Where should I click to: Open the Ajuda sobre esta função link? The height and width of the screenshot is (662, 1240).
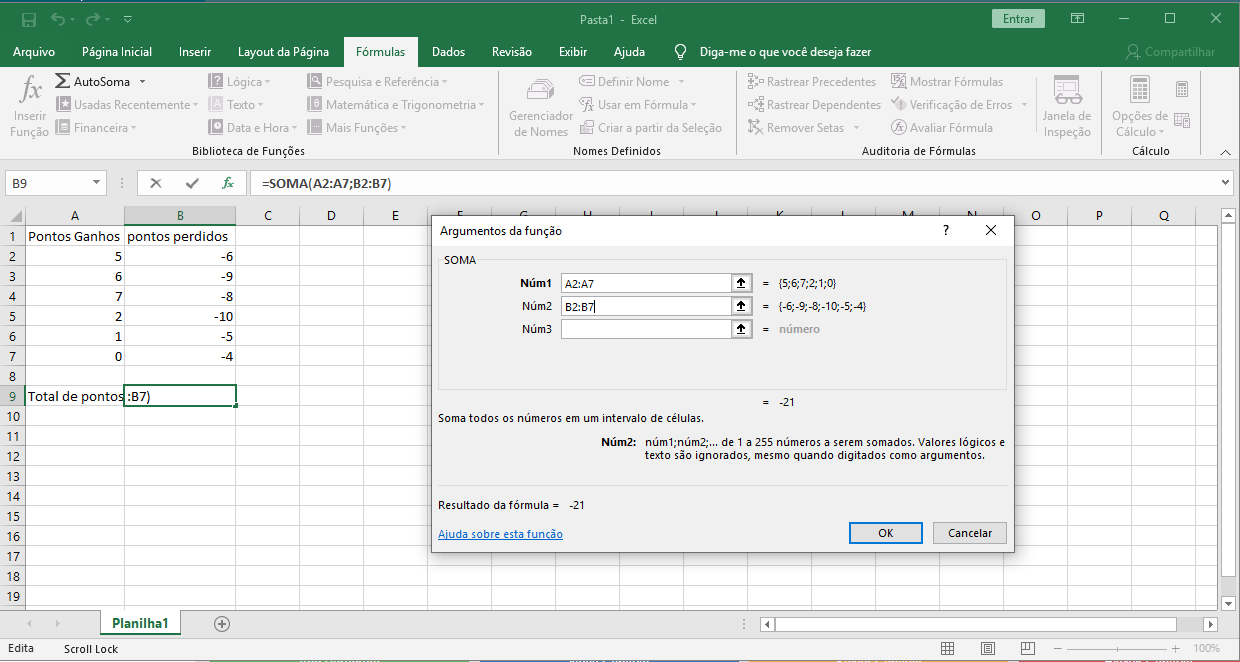(500, 534)
